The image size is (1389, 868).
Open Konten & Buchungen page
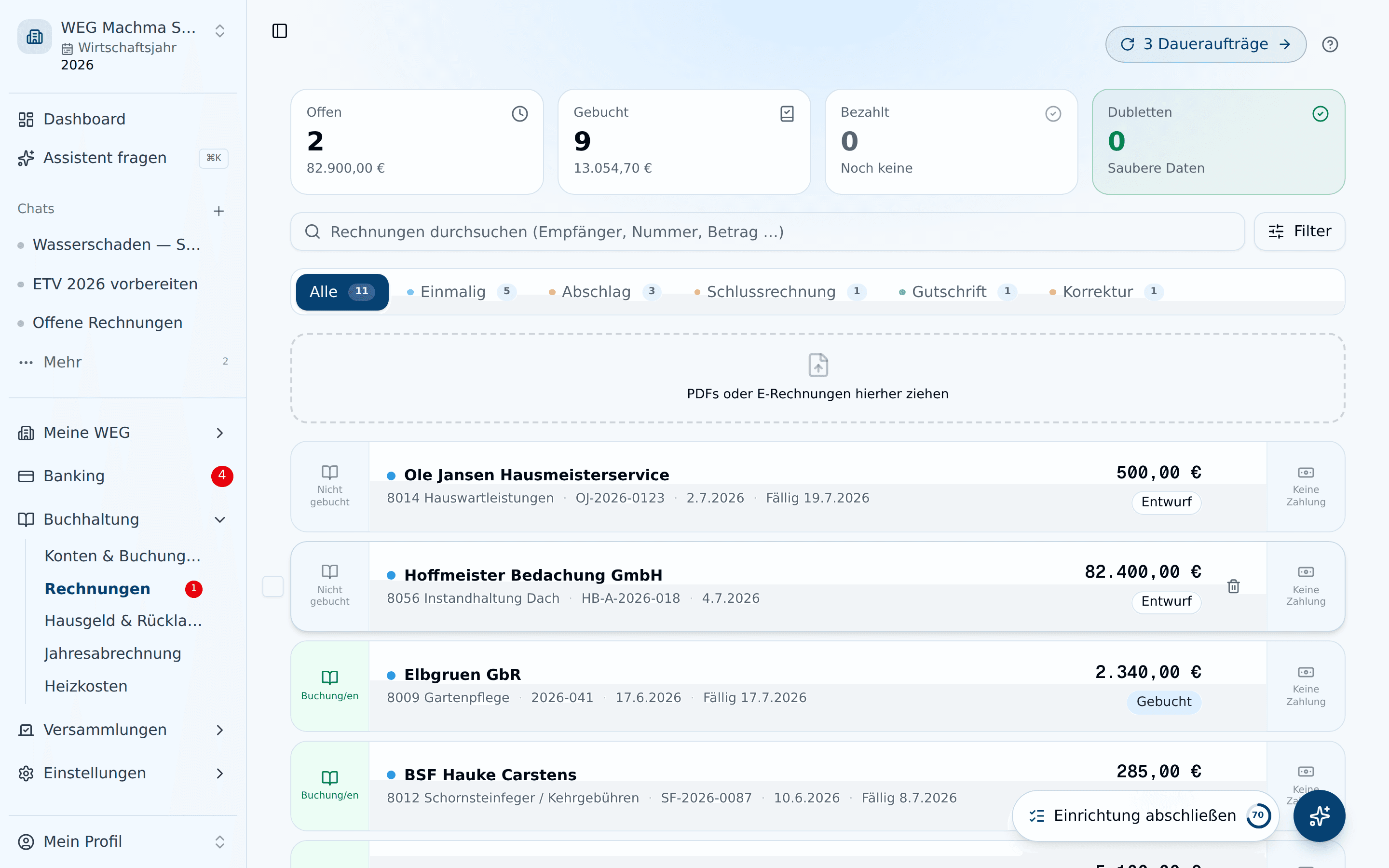pos(123,556)
